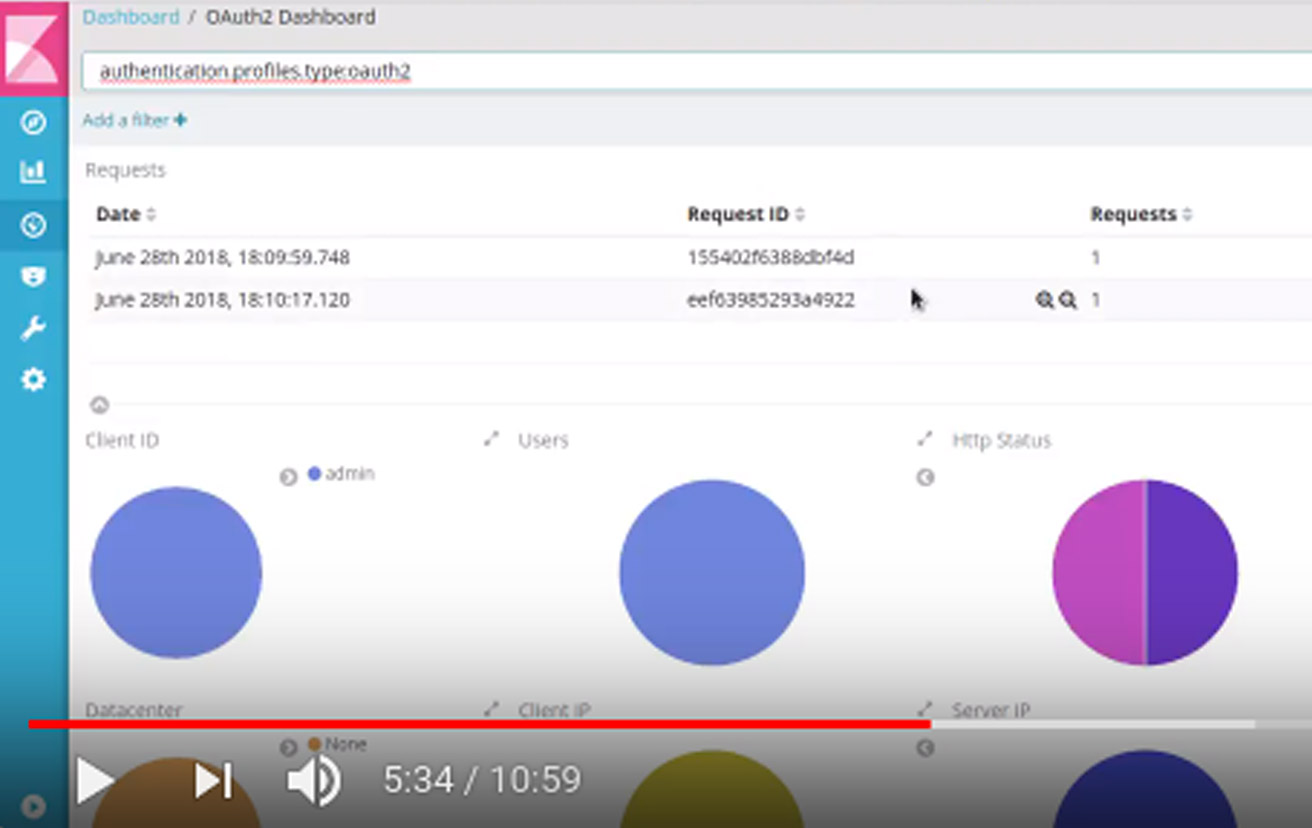Click Add a filter link

click(133, 120)
